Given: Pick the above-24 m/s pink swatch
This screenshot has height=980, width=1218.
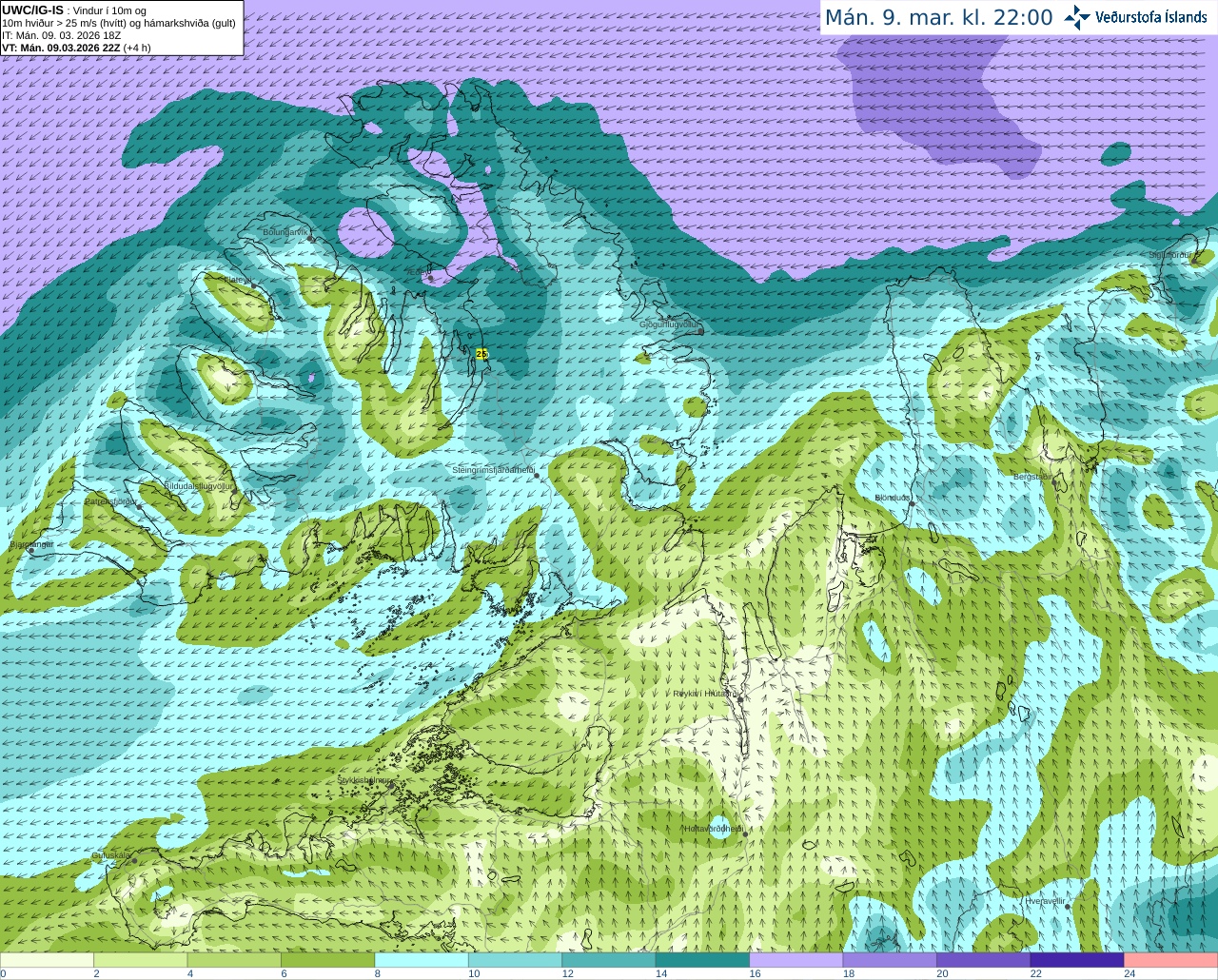Looking at the screenshot, I should click(1171, 960).
